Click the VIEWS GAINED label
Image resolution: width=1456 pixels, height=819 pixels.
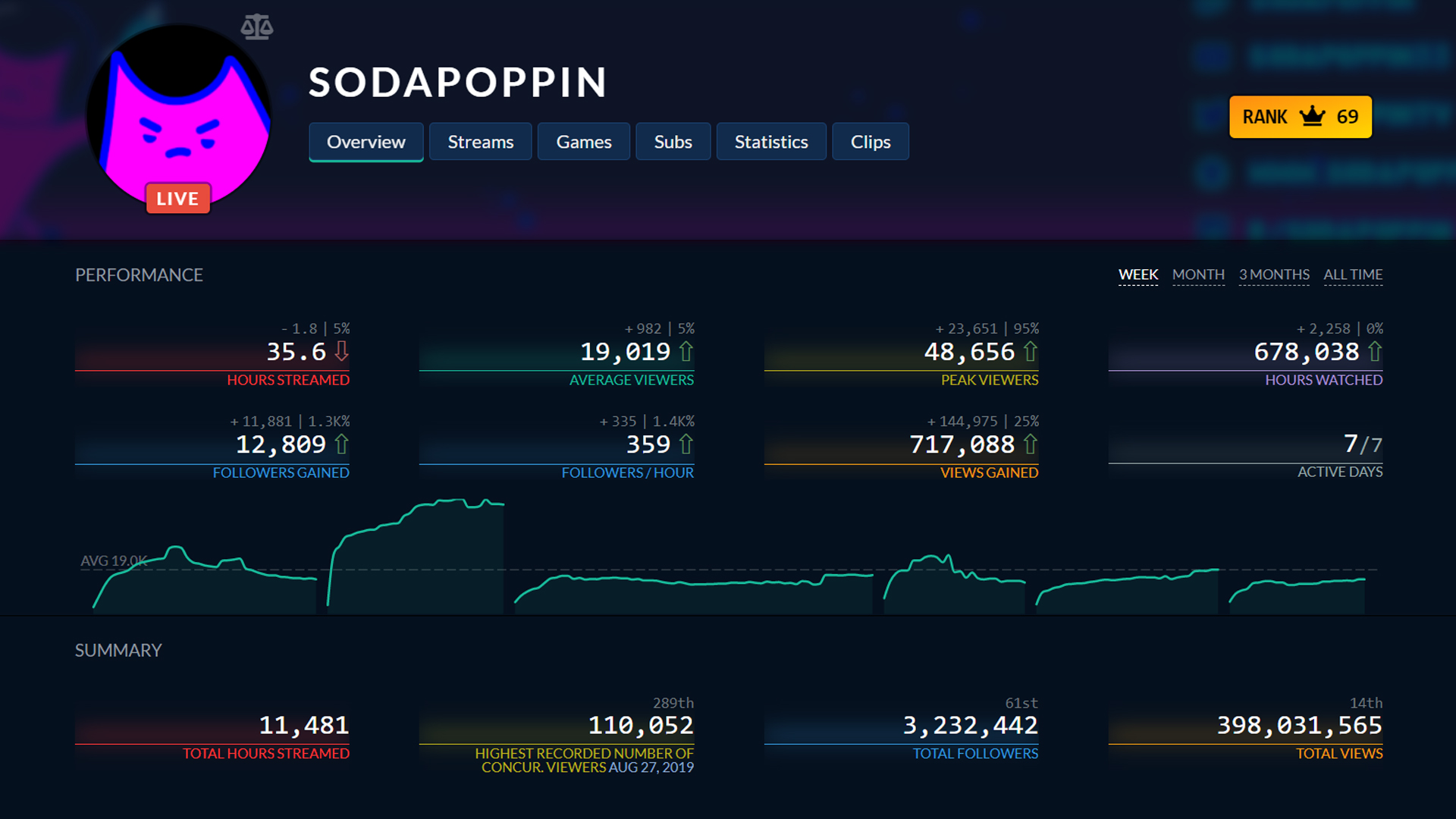point(990,472)
